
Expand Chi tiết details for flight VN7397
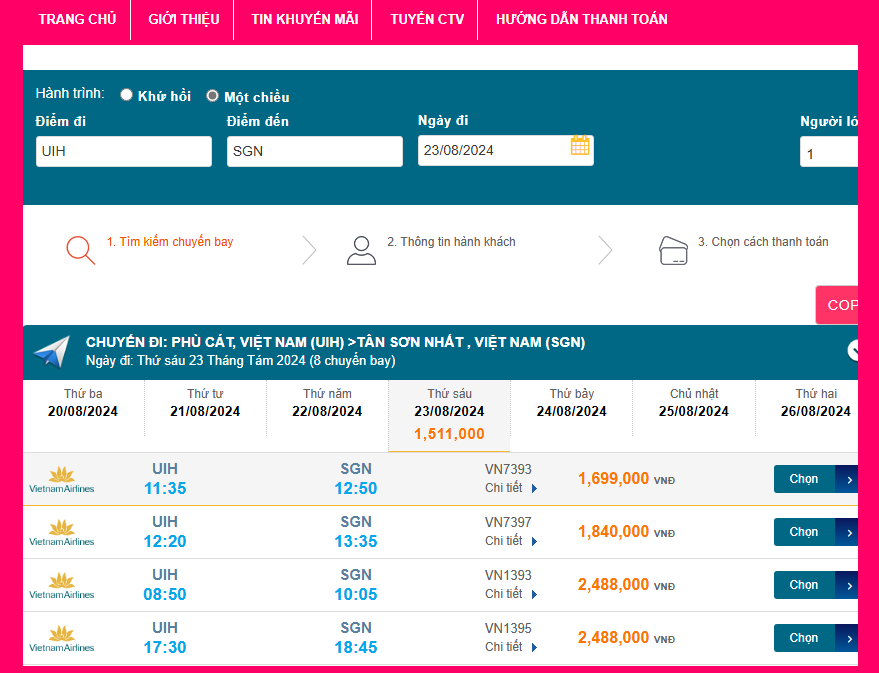point(511,541)
